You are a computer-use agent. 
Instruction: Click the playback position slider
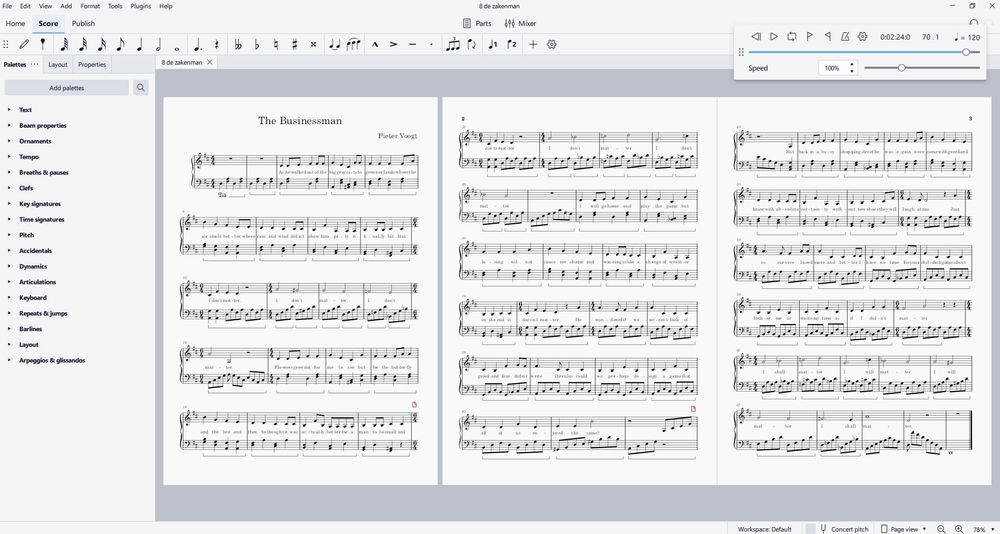(864, 52)
